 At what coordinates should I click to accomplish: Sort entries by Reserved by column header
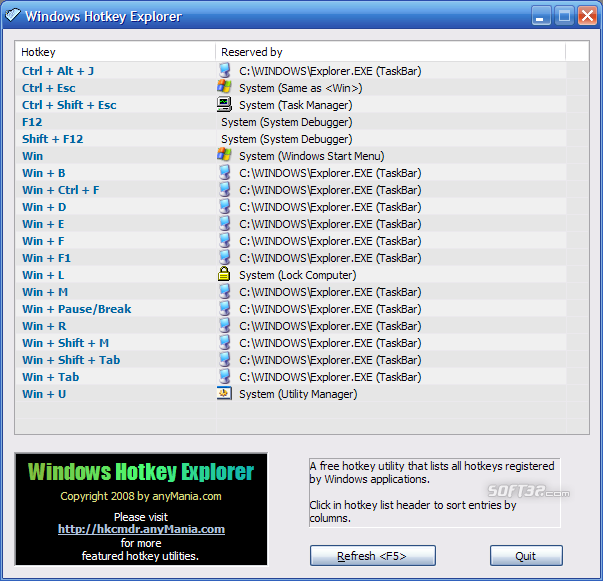(390, 52)
